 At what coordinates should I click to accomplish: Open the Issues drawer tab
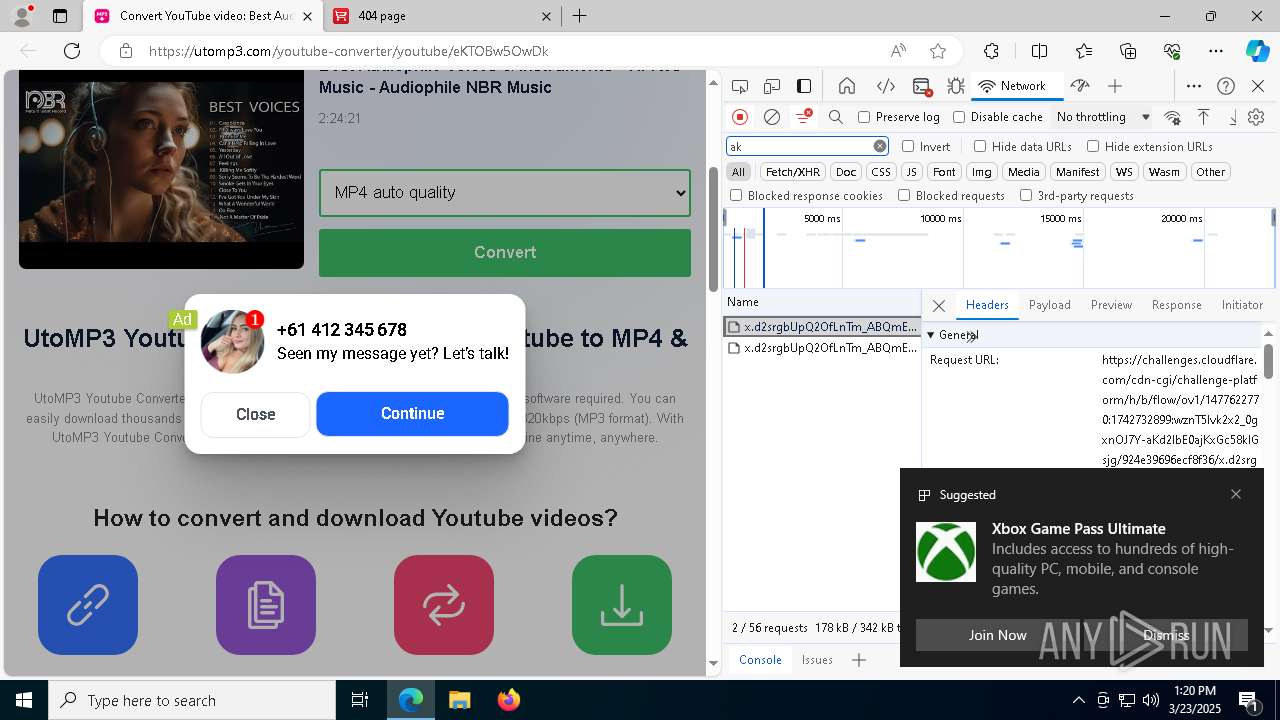point(817,660)
